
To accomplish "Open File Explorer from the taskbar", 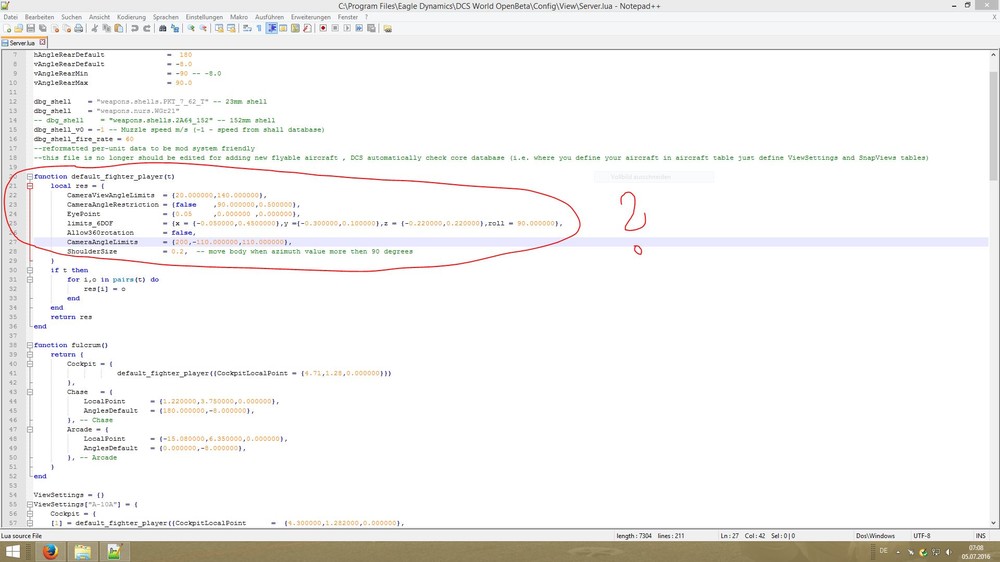I will (82, 552).
